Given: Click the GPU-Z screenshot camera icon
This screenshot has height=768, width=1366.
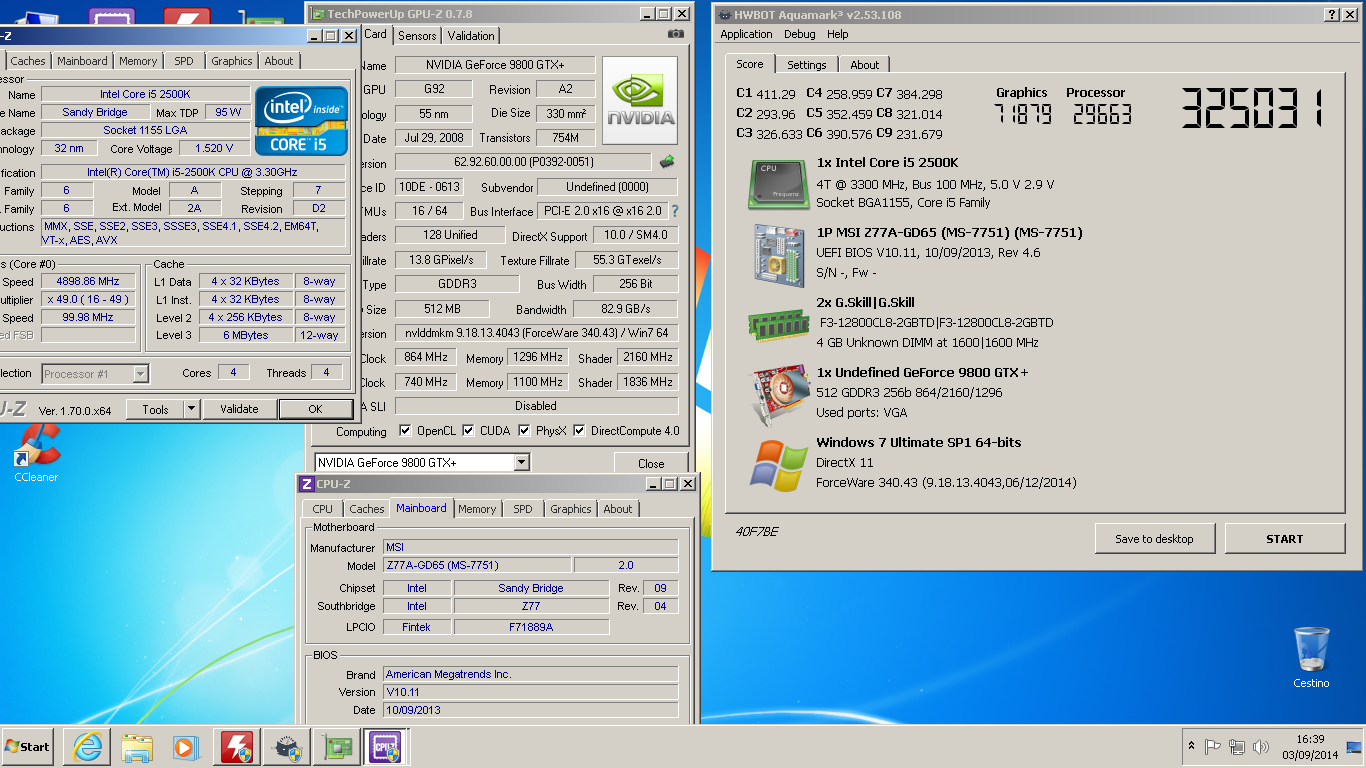Looking at the screenshot, I should coord(676,34).
